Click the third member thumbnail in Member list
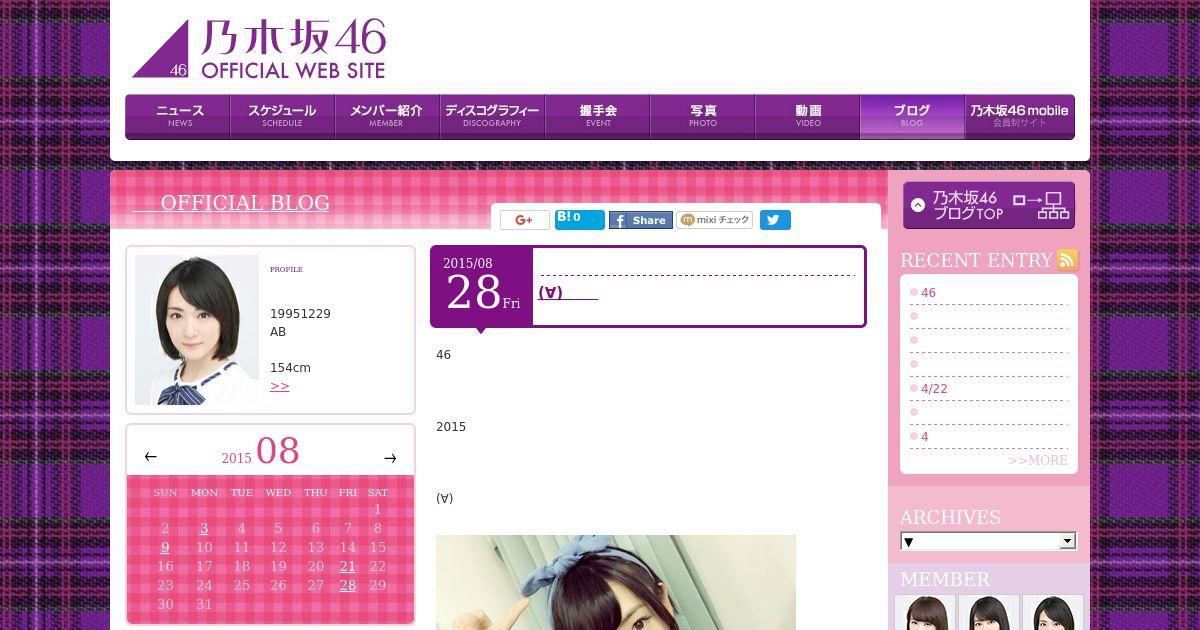 [1053, 612]
